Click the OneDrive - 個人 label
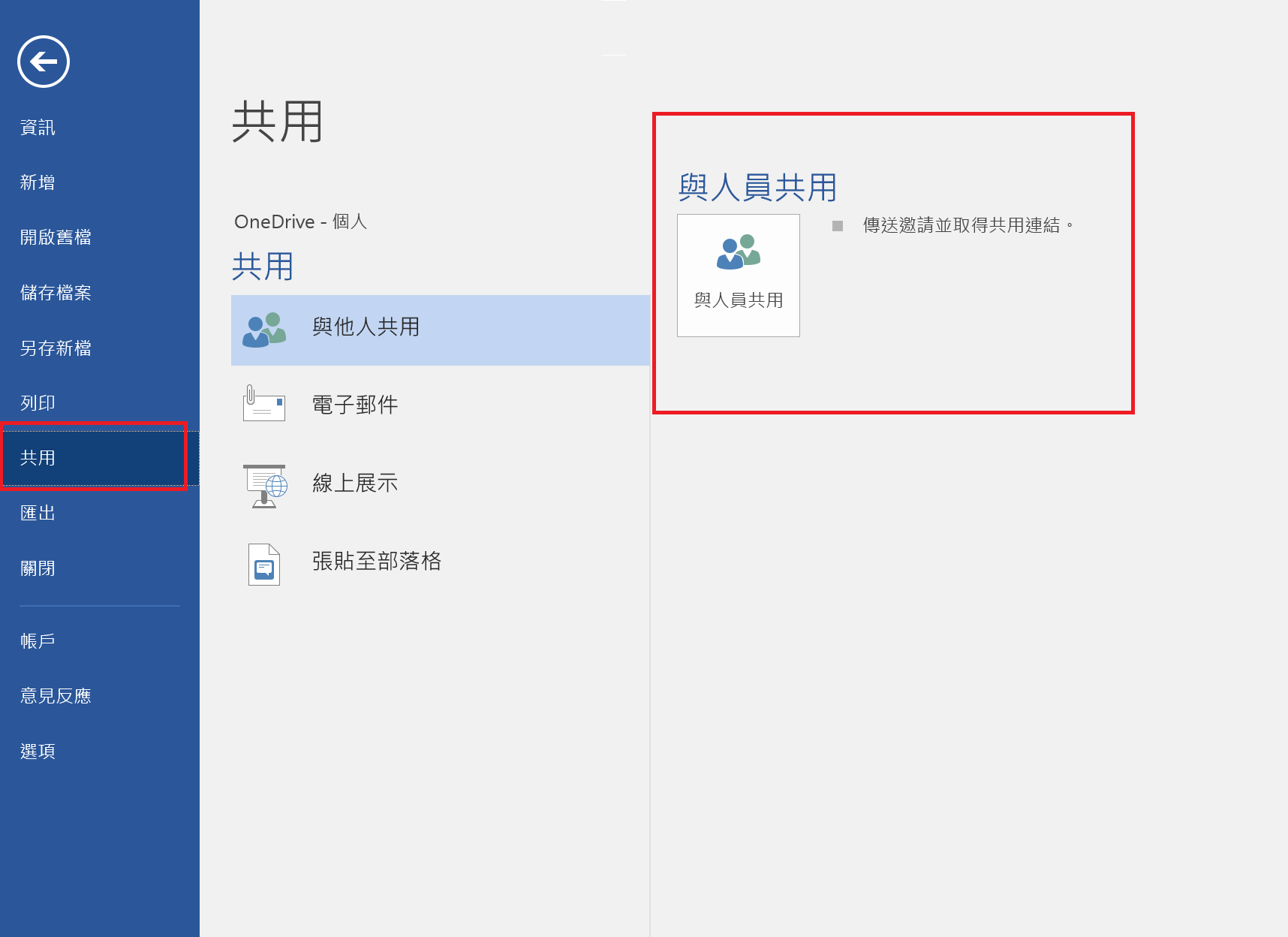The height and width of the screenshot is (937, 1288). (301, 221)
